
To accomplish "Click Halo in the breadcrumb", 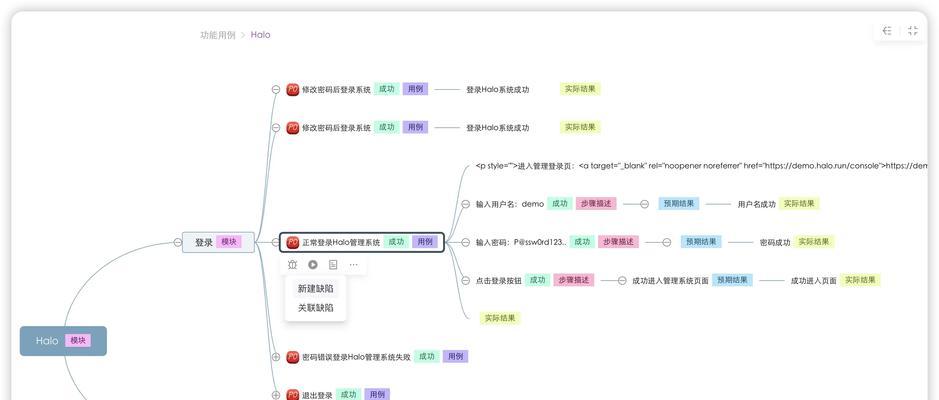I will click(261, 35).
